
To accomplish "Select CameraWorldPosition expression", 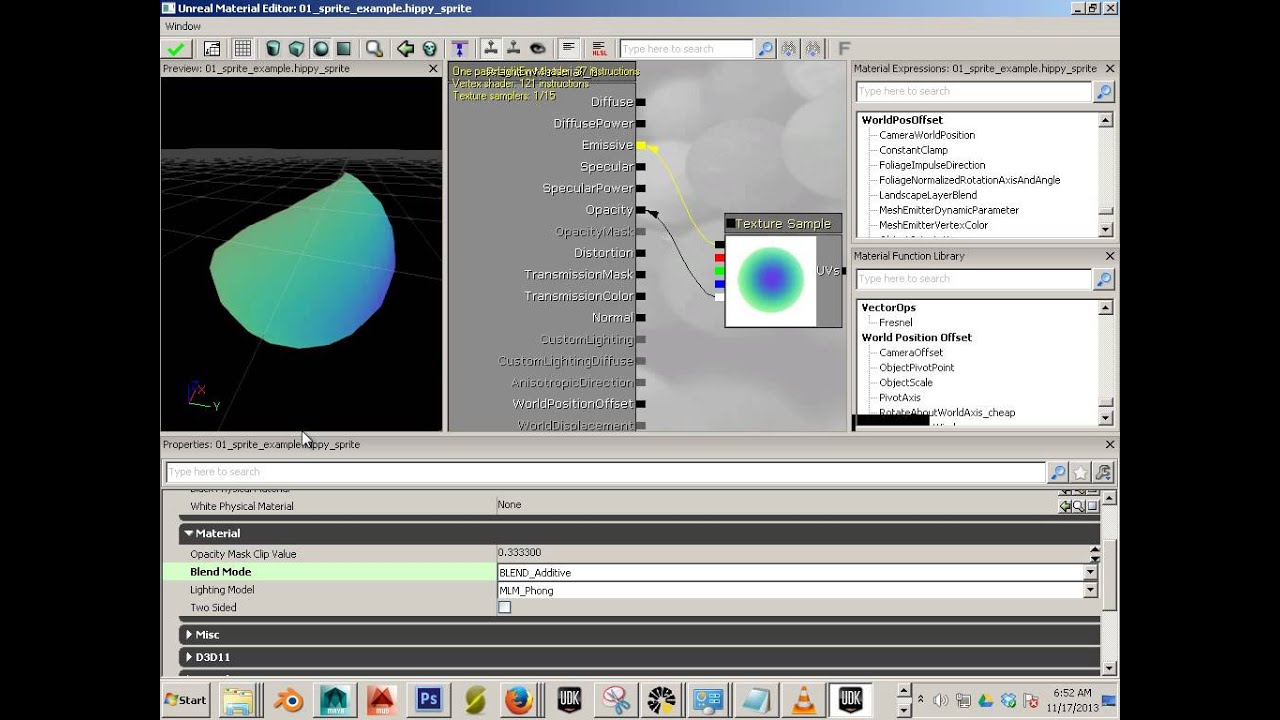I will (926, 135).
